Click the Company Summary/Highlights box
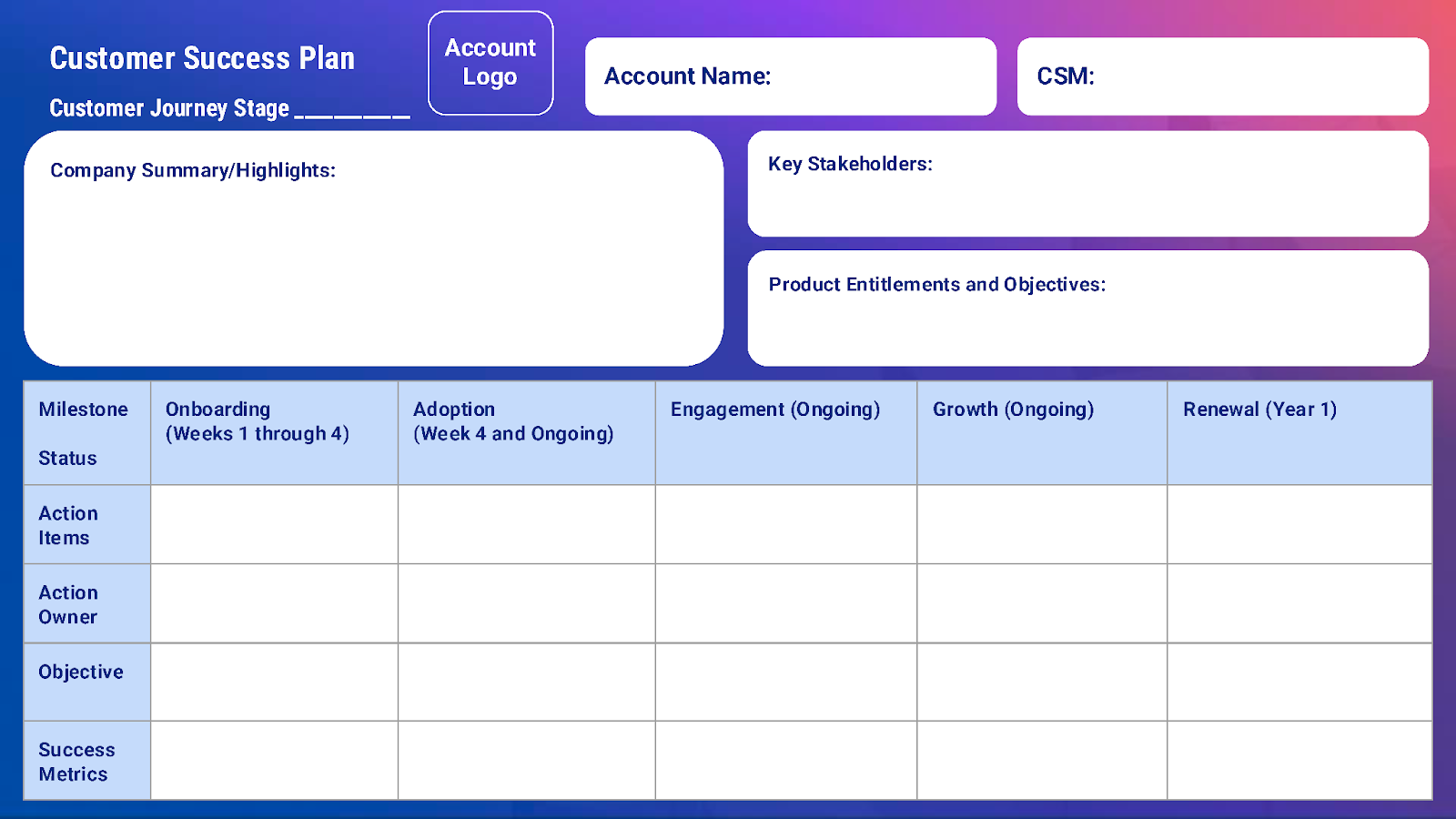The height and width of the screenshot is (819, 1456). tap(373, 246)
